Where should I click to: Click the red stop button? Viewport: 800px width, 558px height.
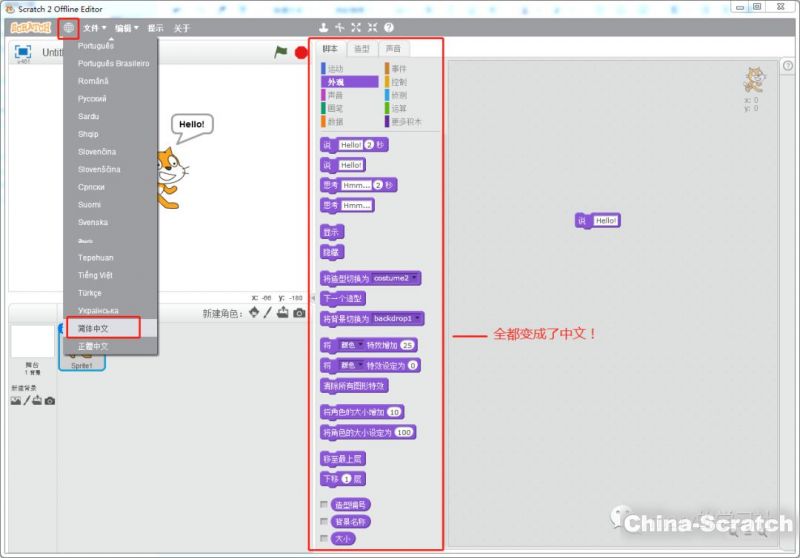tap(301, 52)
